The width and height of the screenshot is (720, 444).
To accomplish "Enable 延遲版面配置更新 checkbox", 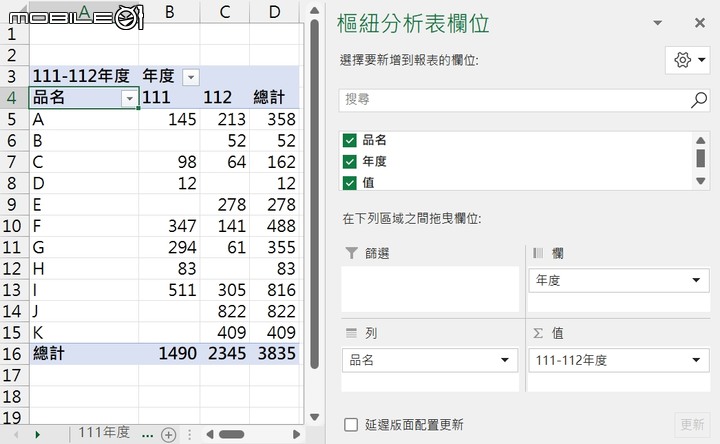I will (351, 424).
